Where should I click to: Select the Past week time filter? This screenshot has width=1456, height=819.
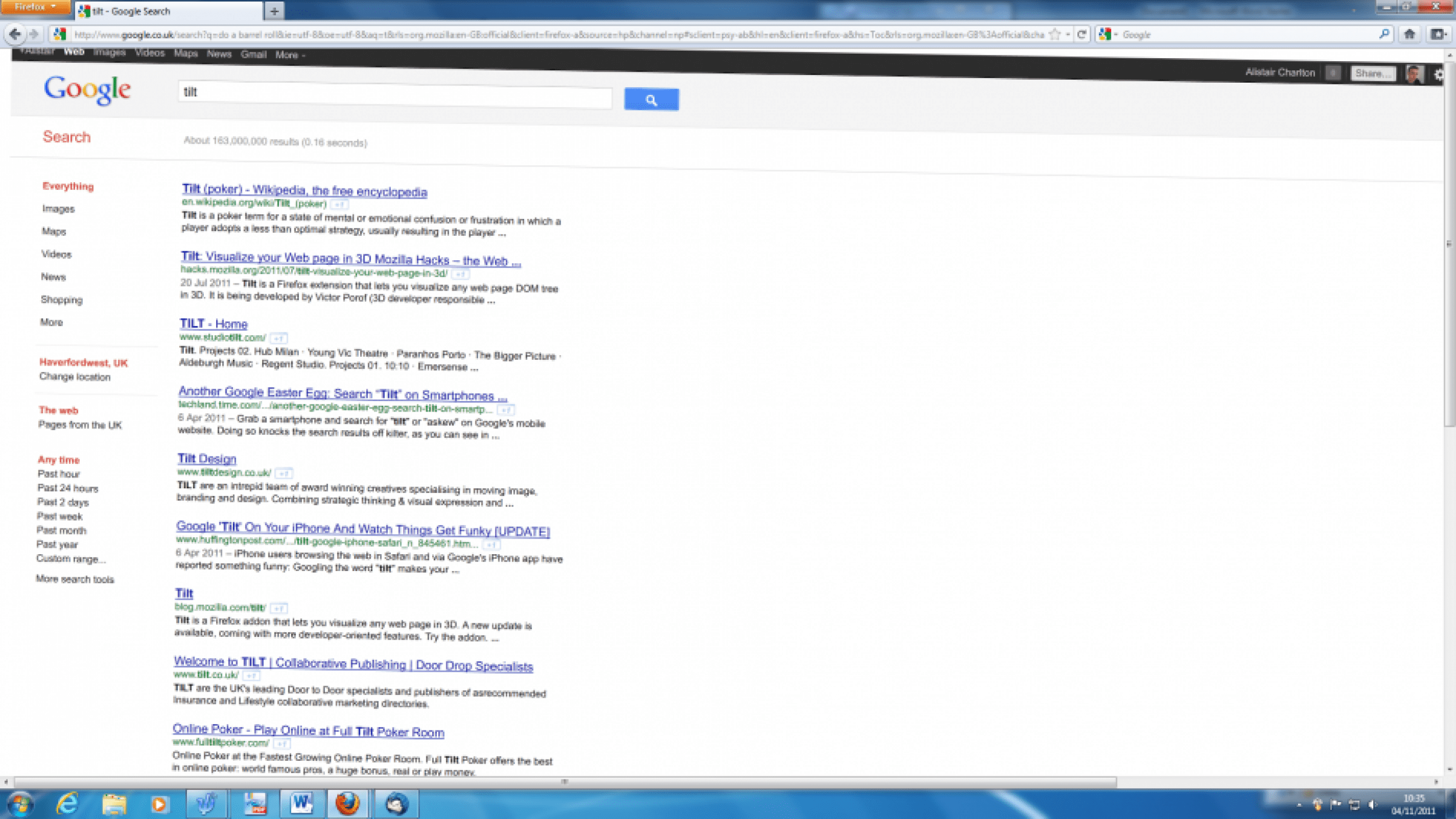tap(59, 516)
